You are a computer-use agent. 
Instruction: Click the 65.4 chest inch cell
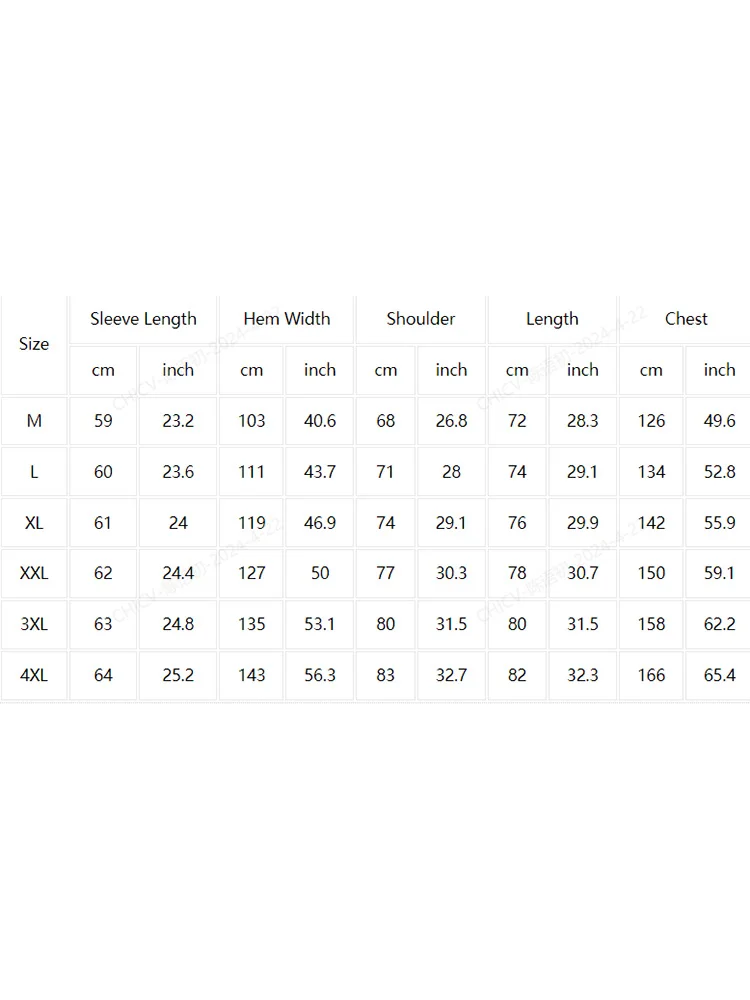[719, 675]
